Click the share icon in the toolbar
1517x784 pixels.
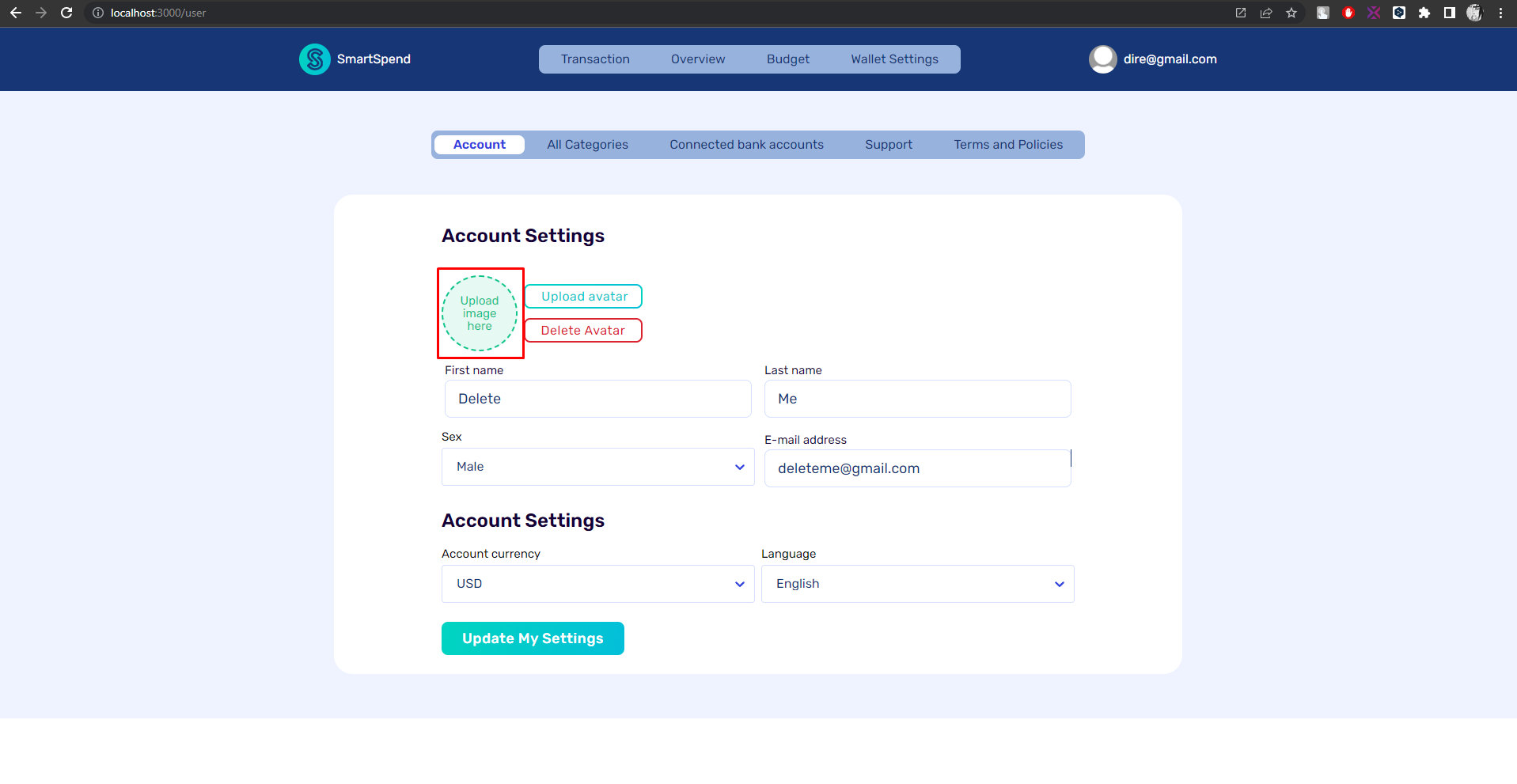pyautogui.click(x=1266, y=13)
